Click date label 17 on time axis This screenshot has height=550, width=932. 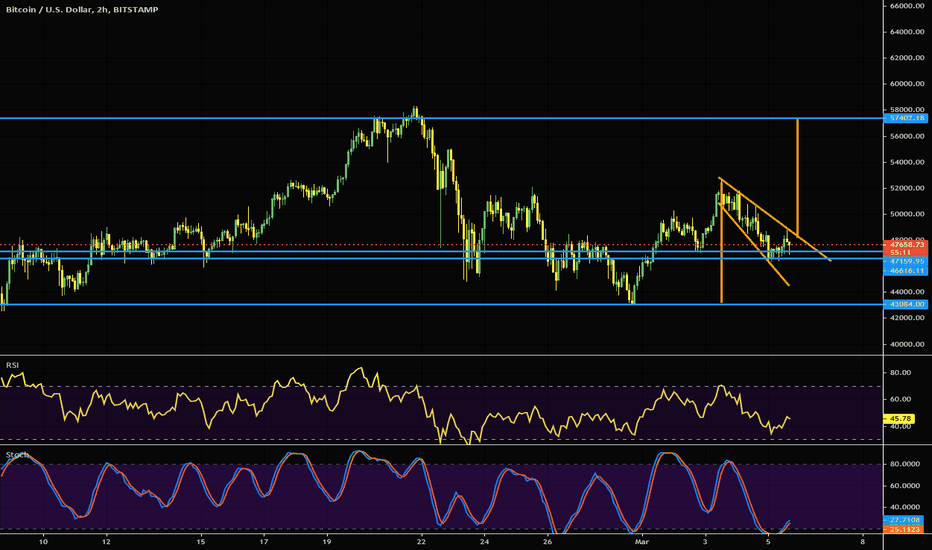coord(264,542)
